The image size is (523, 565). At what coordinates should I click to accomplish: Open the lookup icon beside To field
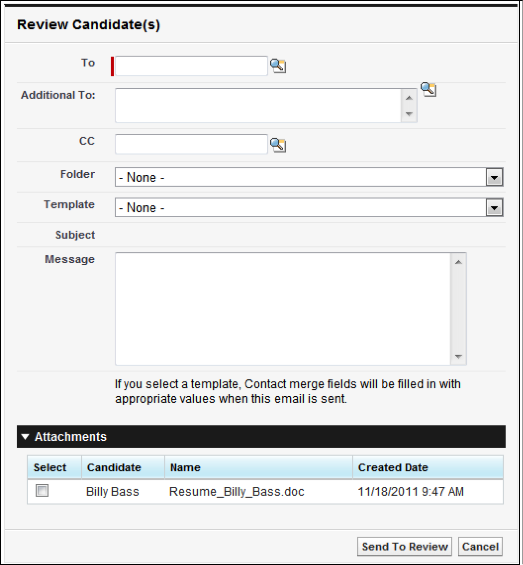pyautogui.click(x=278, y=66)
